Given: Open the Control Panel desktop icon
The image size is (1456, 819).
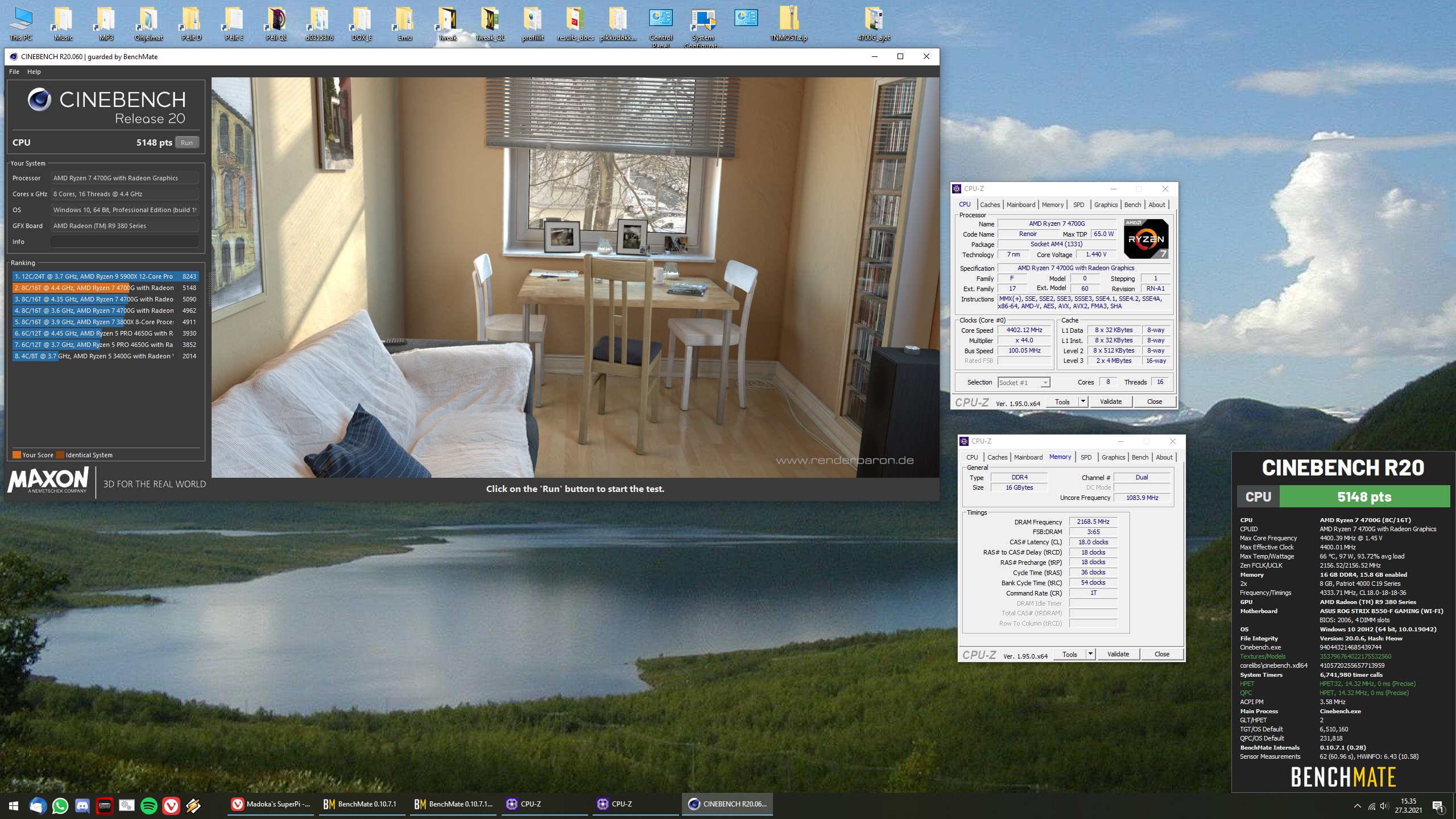Looking at the screenshot, I should [660, 27].
